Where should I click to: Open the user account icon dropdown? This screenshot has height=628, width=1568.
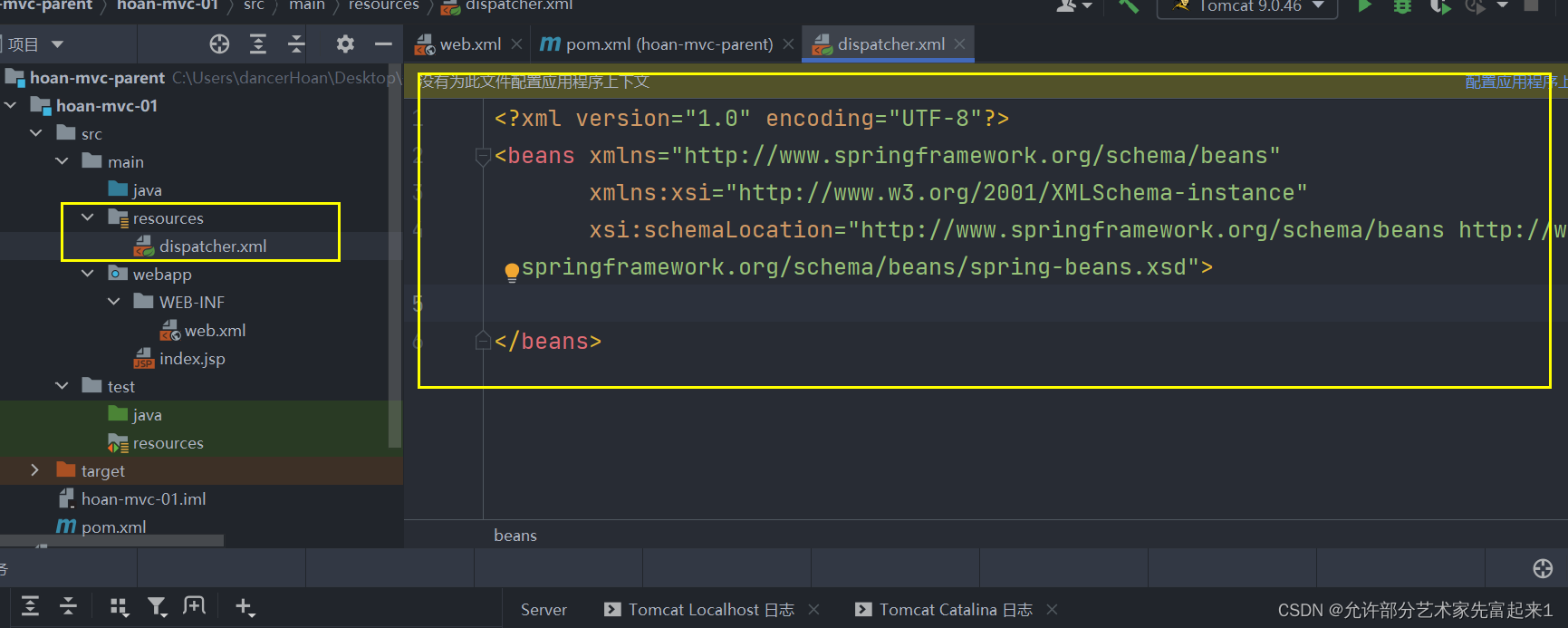click(1074, 6)
